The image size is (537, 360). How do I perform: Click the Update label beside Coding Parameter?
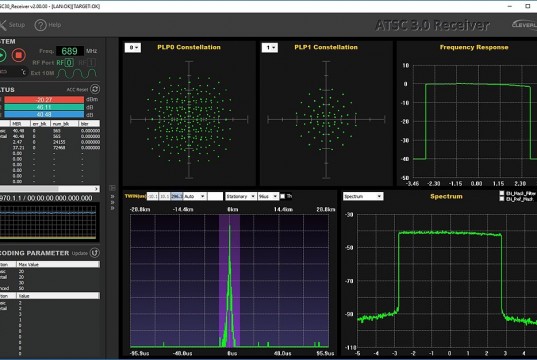click(80, 253)
